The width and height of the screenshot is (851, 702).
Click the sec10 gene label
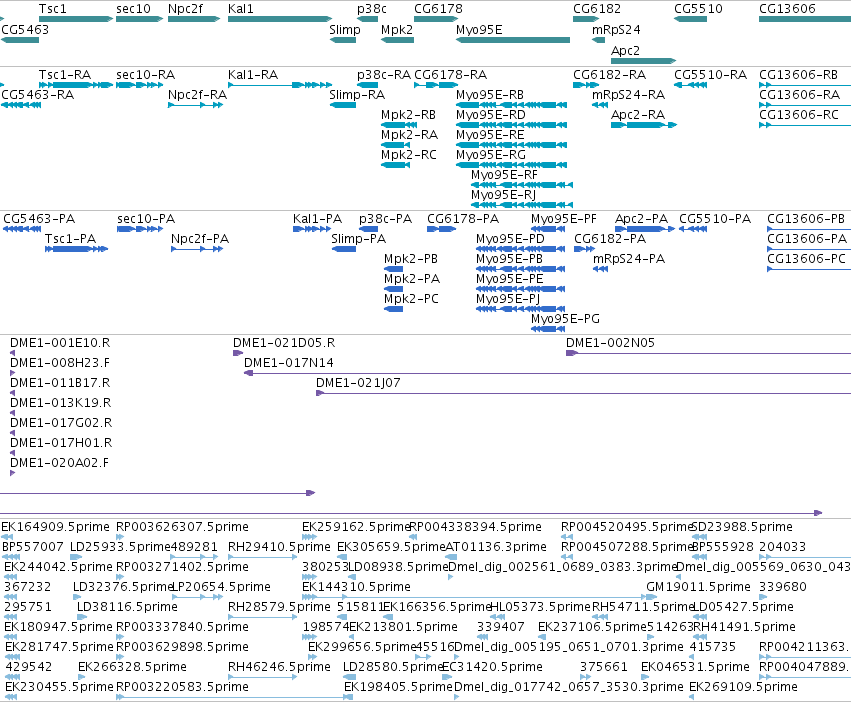[x=133, y=9]
